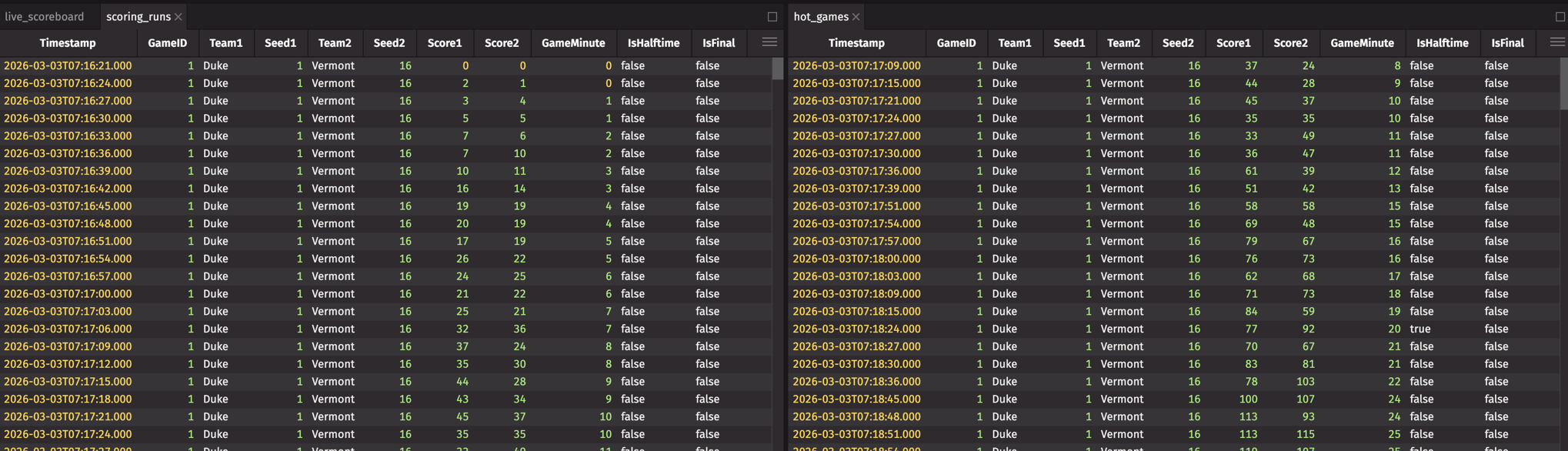The height and width of the screenshot is (451, 1568).
Task: Switch to the live_scoreboard tab
Action: (x=45, y=17)
